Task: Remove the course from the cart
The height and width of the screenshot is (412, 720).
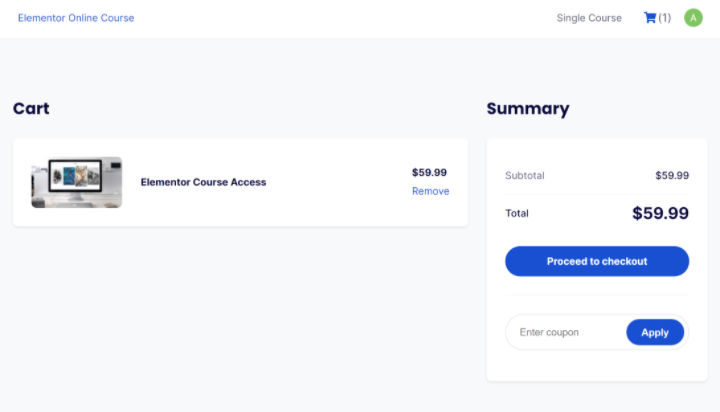Action: click(430, 191)
